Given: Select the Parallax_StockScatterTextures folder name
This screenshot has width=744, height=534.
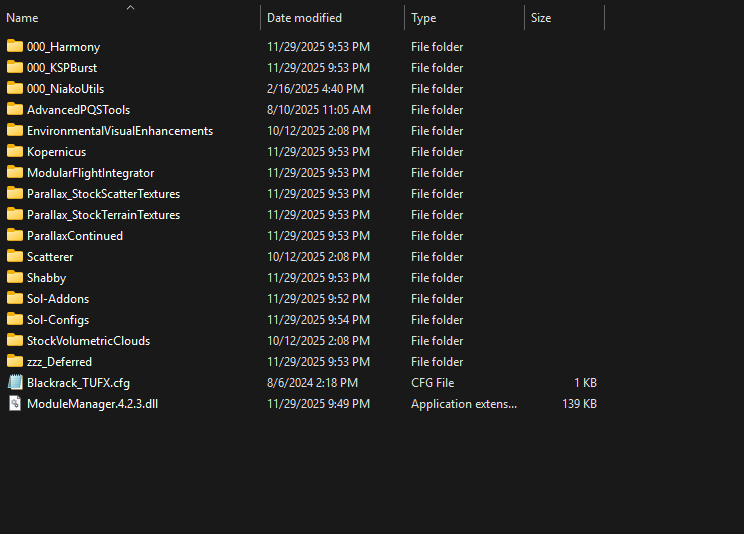Looking at the screenshot, I should tap(103, 194).
